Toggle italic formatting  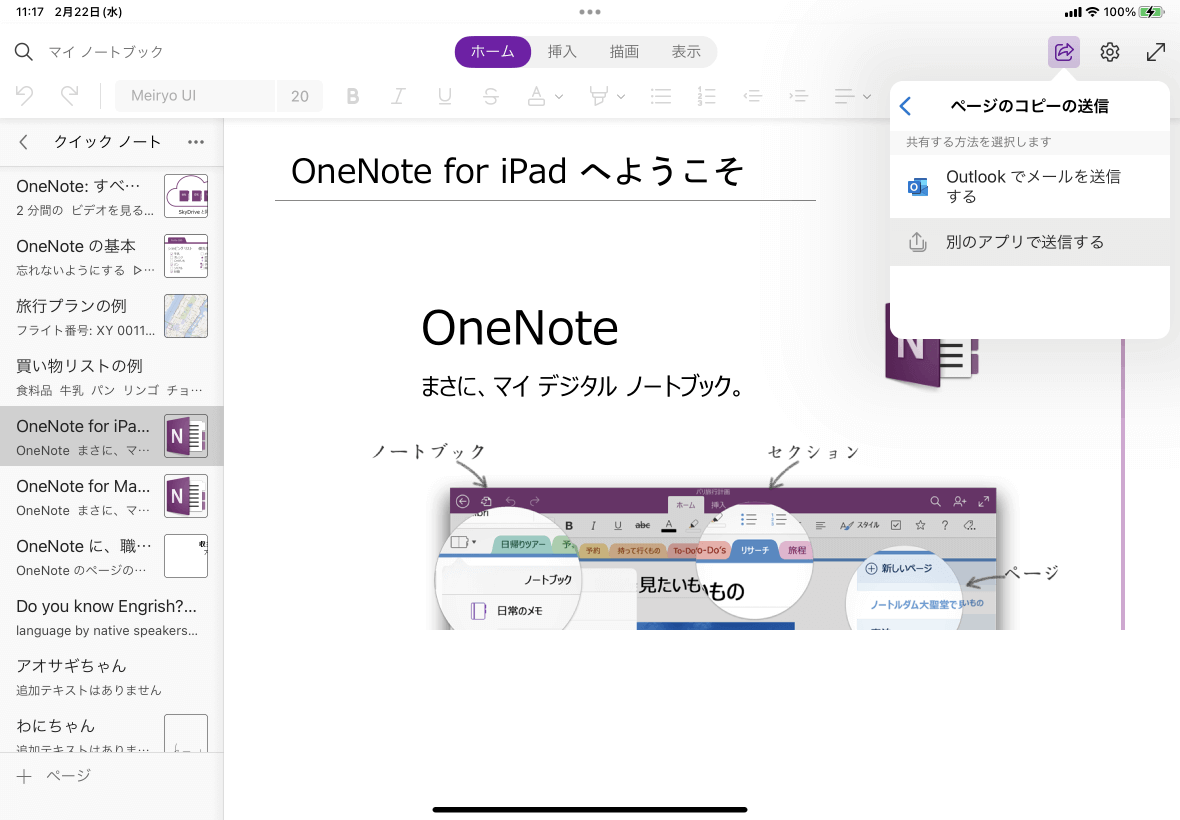398,96
